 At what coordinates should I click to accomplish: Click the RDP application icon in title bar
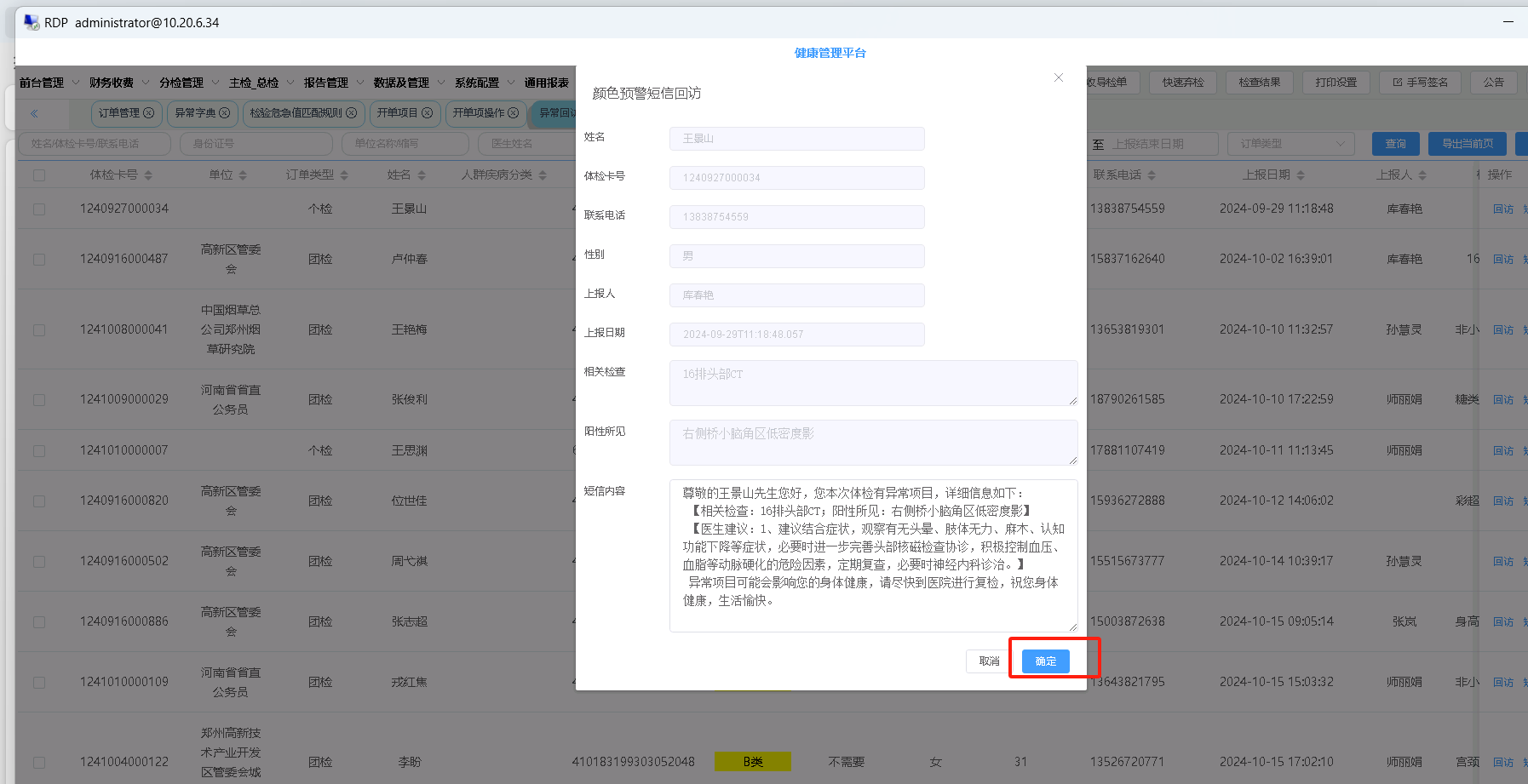click(32, 22)
